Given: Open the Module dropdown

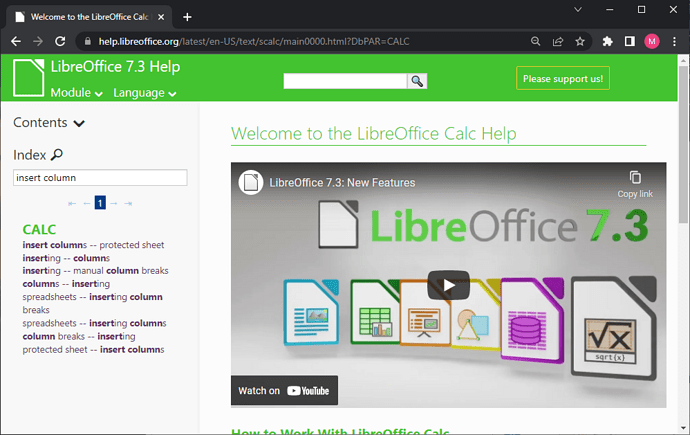Looking at the screenshot, I should click(77, 93).
